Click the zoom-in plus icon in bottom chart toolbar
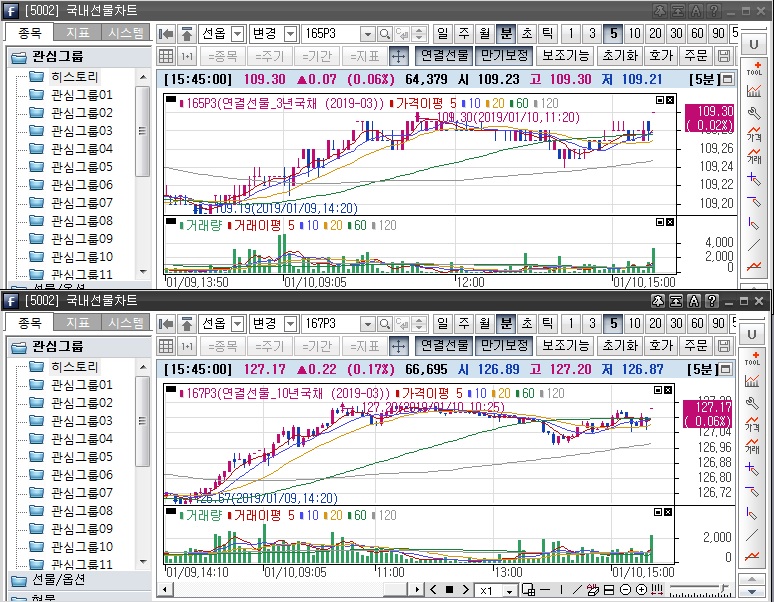The height and width of the screenshot is (602, 774). point(641,589)
